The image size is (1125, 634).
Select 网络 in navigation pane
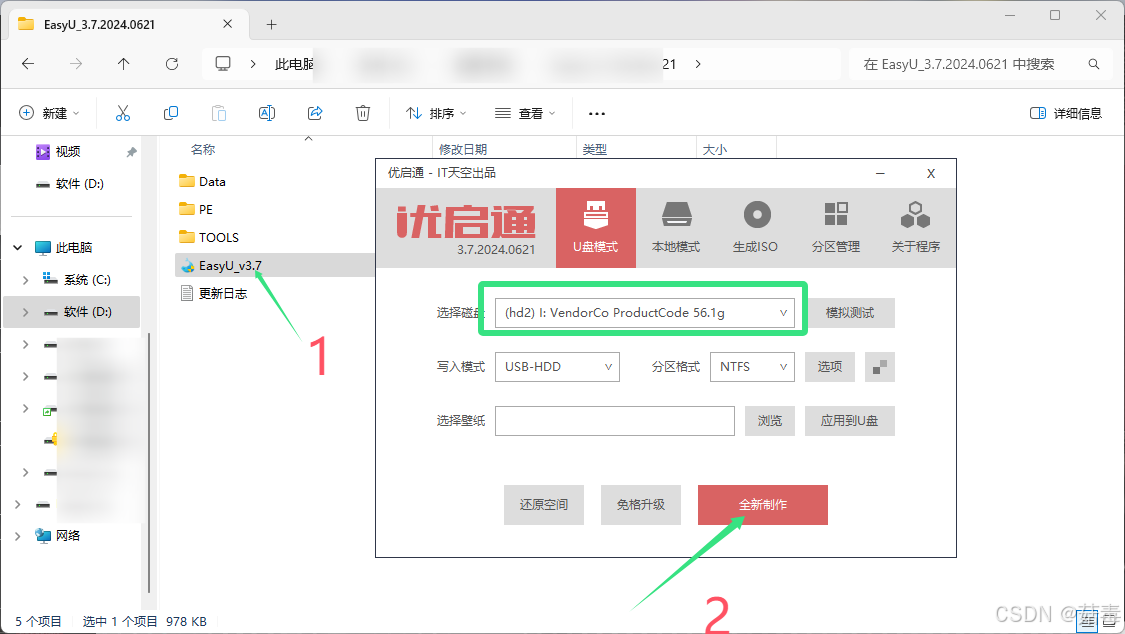67,536
